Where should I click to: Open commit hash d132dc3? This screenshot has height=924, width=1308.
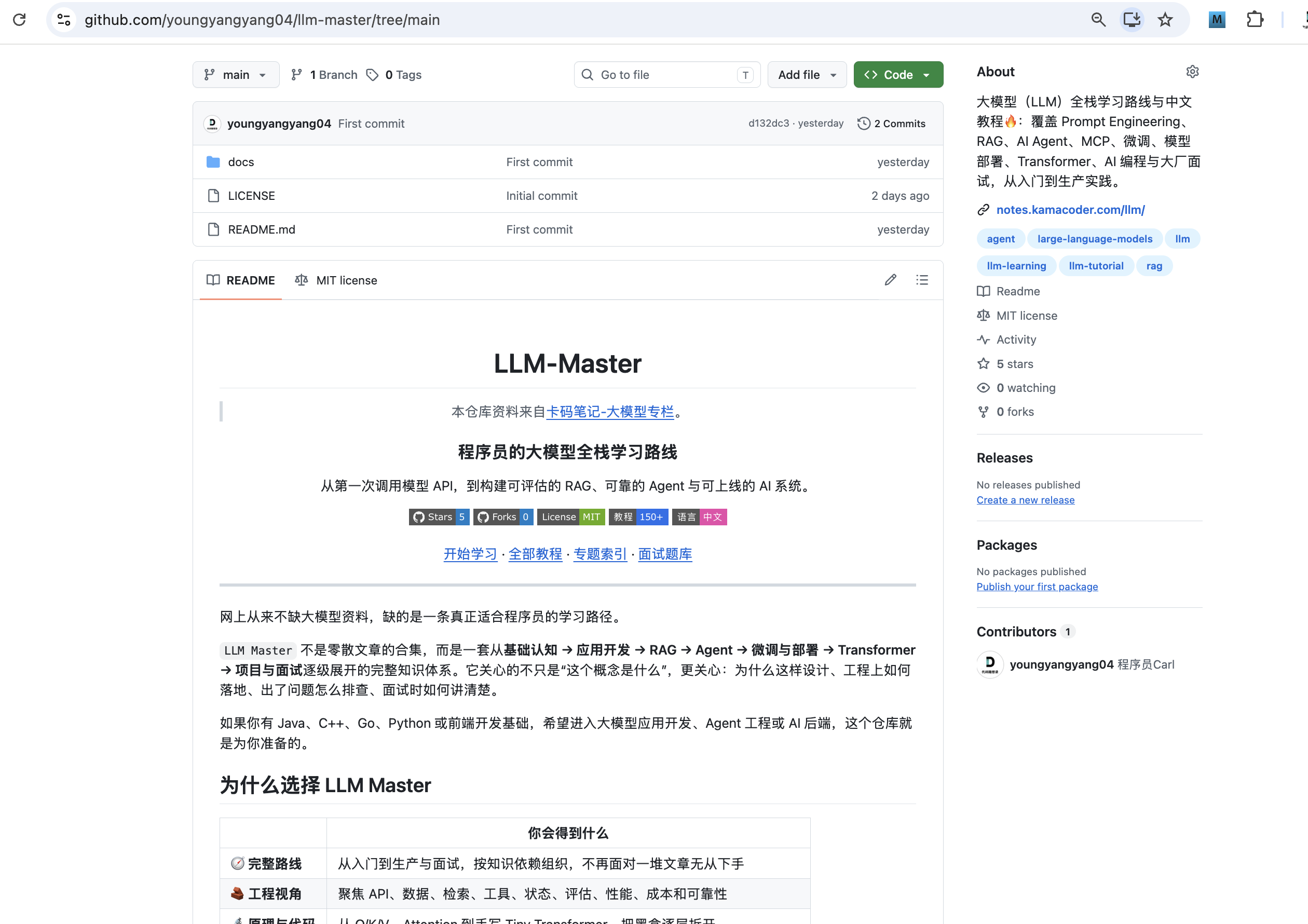(x=769, y=123)
